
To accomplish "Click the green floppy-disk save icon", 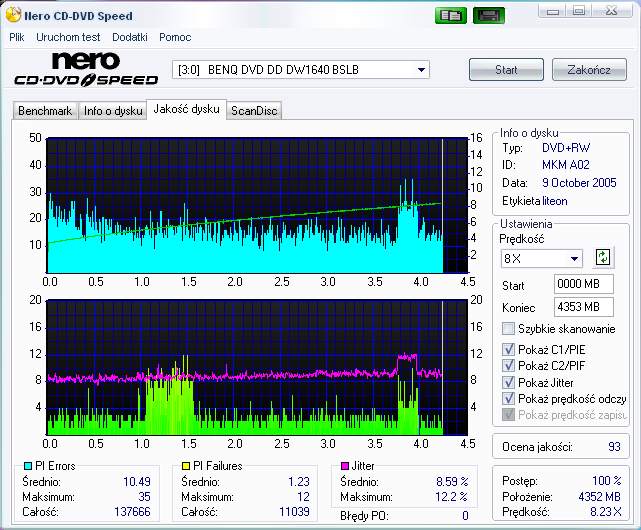I will 489,16.
